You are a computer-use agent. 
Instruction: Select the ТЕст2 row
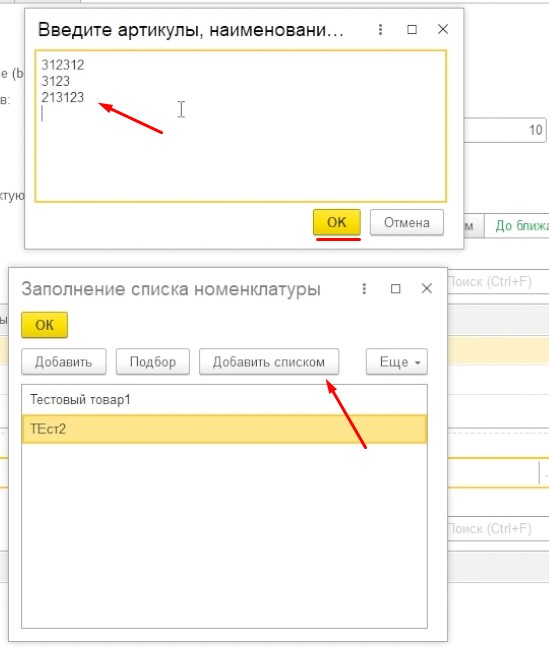[x=224, y=429]
